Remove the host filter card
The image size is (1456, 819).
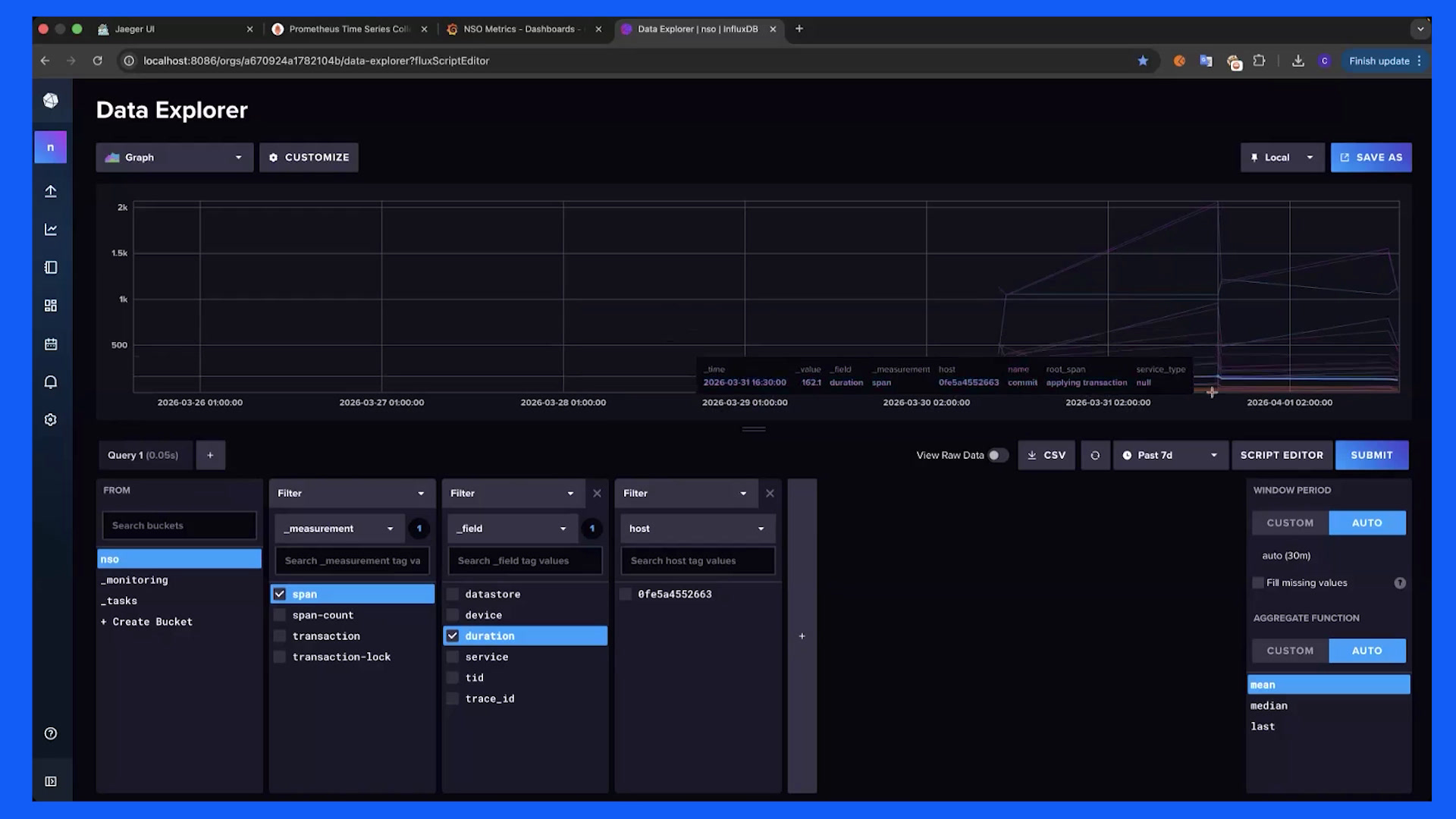point(770,493)
